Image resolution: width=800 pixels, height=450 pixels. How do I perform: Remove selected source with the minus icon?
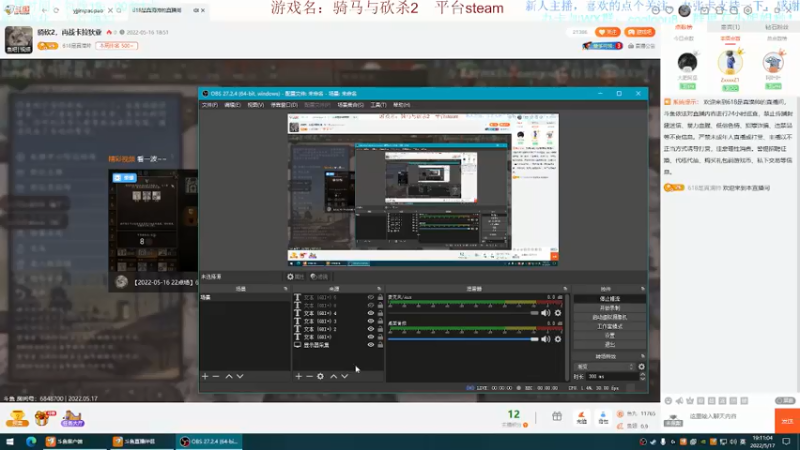click(x=309, y=377)
